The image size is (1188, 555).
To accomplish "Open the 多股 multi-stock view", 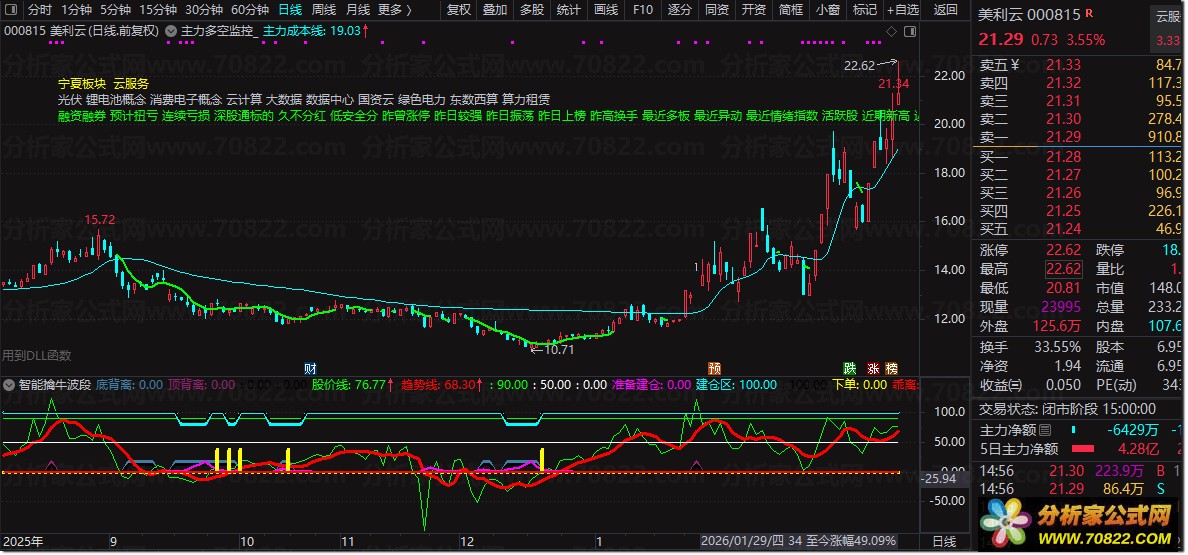I will pyautogui.click(x=532, y=10).
